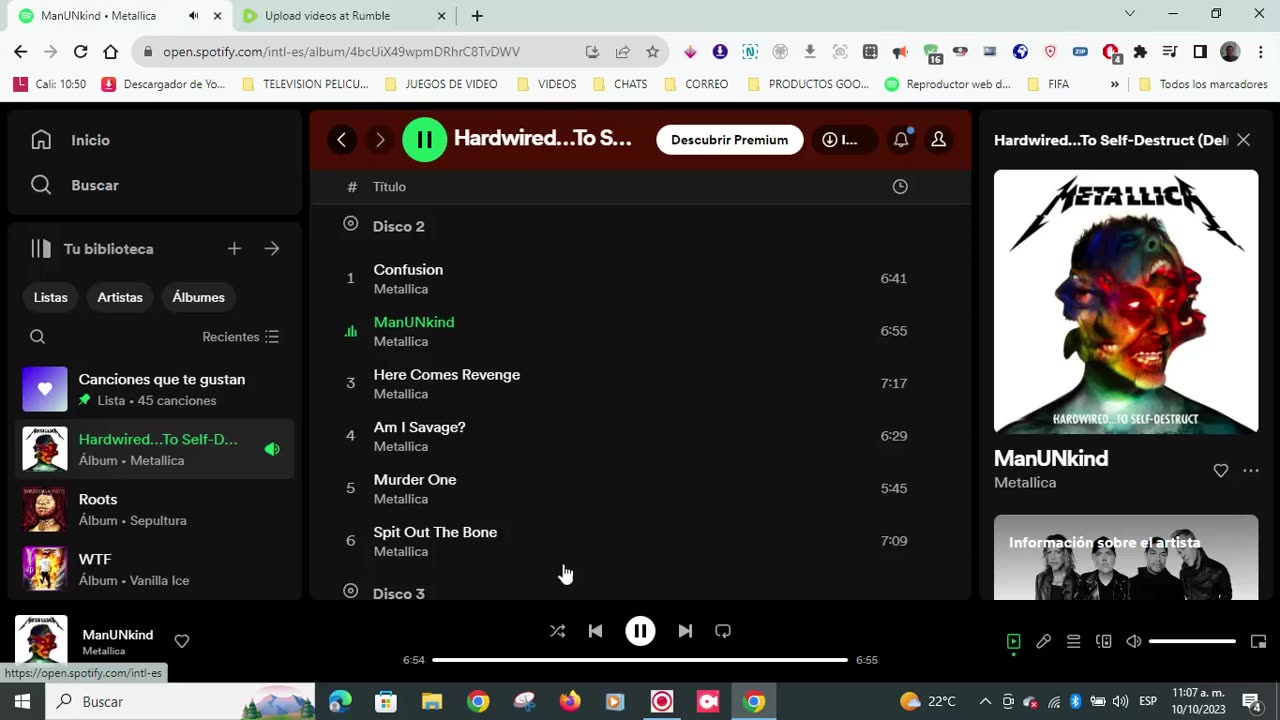
Task: Open Información sobre el artista card
Action: coord(1126,557)
